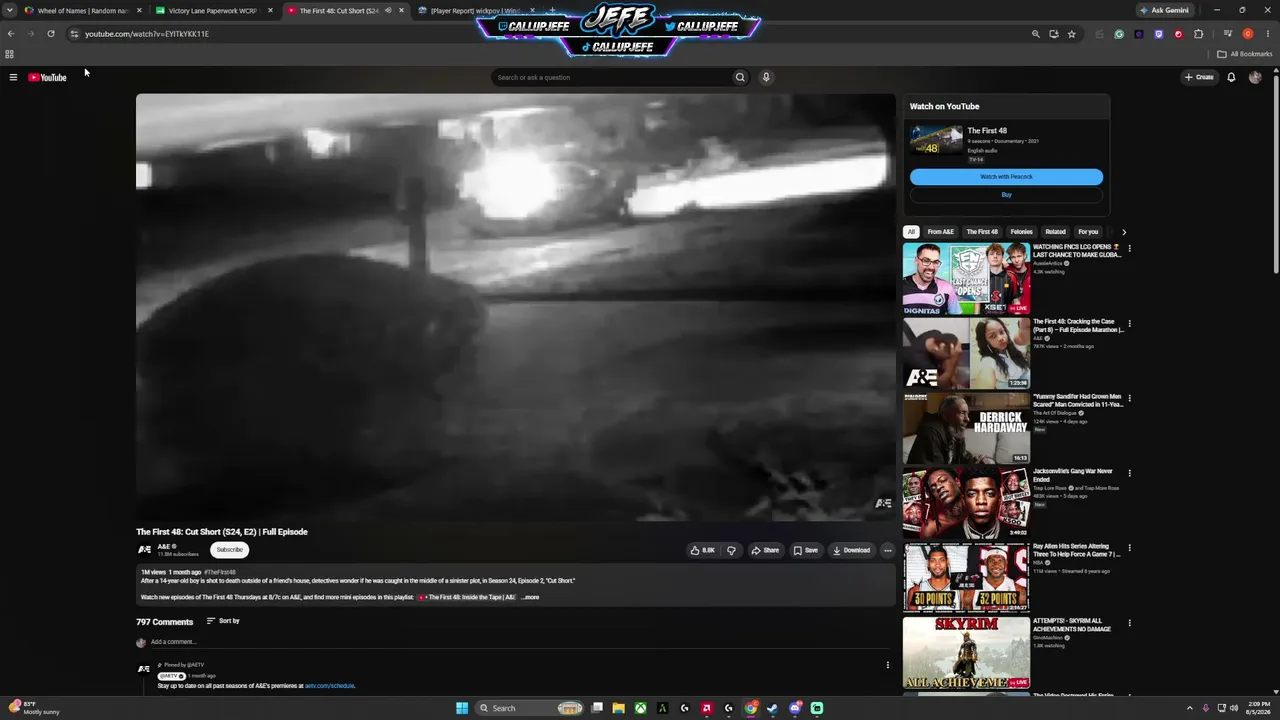Click the A&E channel avatar
Viewport: 1280px width, 720px height.
pos(144,550)
